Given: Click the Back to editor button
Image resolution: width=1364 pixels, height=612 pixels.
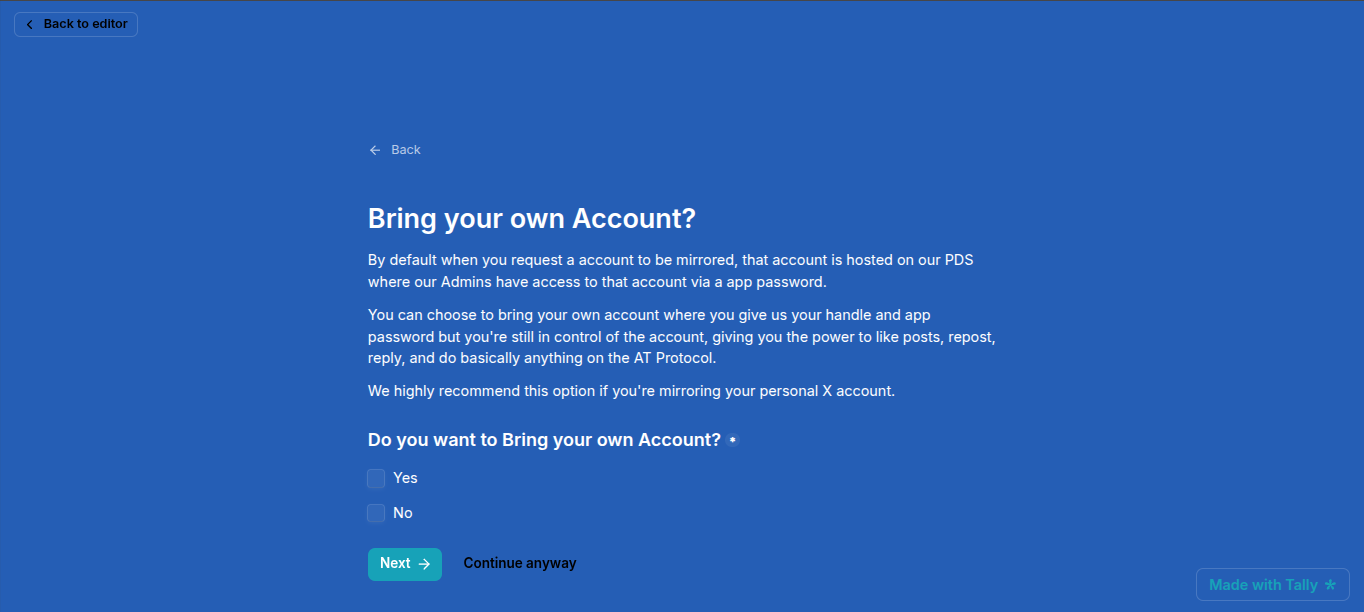Looking at the screenshot, I should 76,24.
